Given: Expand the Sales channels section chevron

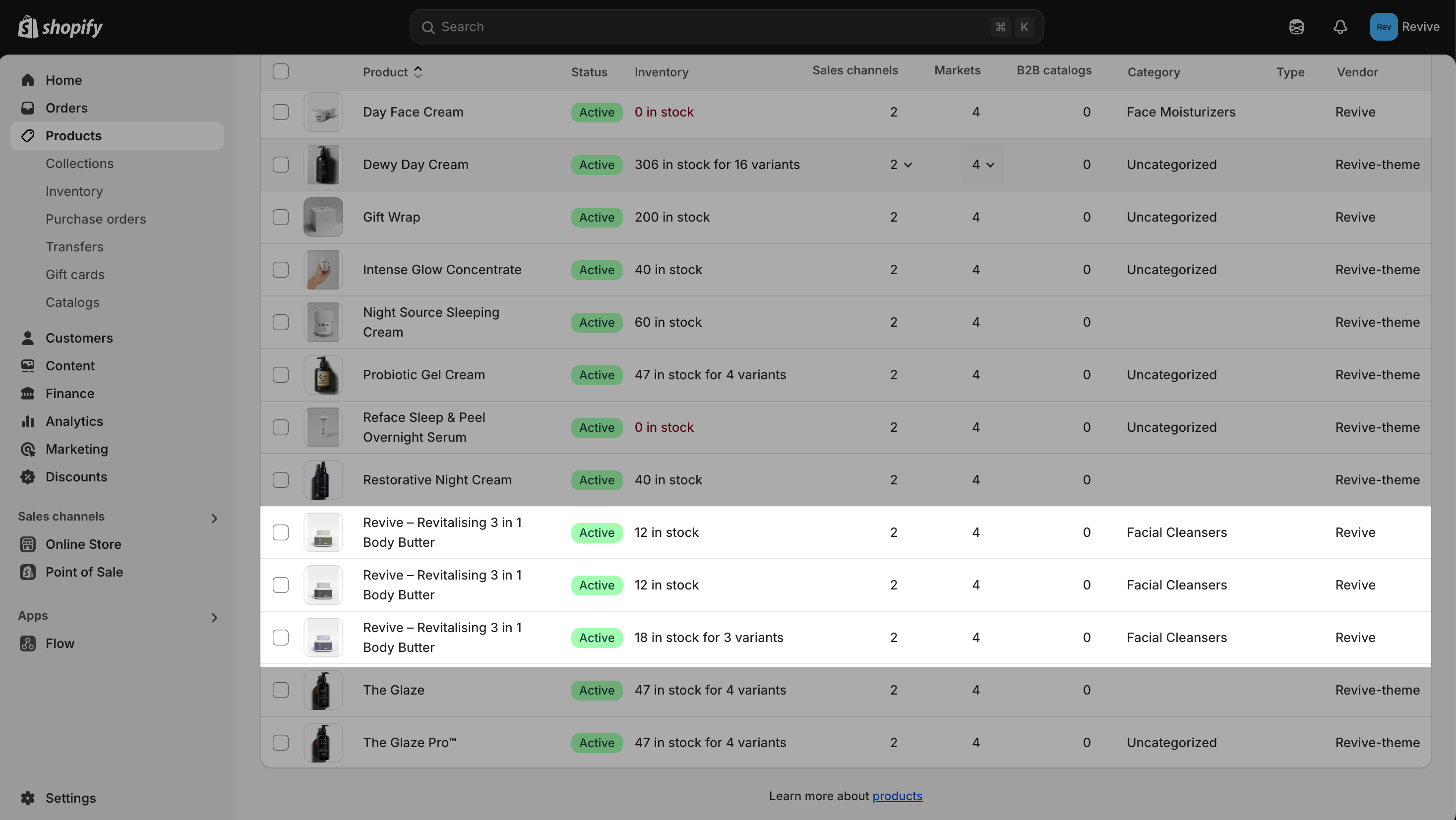Looking at the screenshot, I should coord(214,518).
